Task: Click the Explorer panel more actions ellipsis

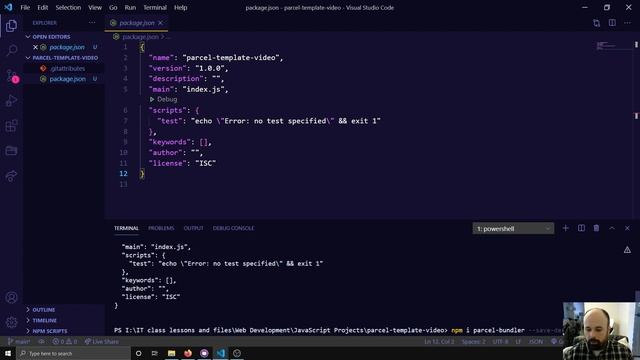Action: (x=92, y=23)
